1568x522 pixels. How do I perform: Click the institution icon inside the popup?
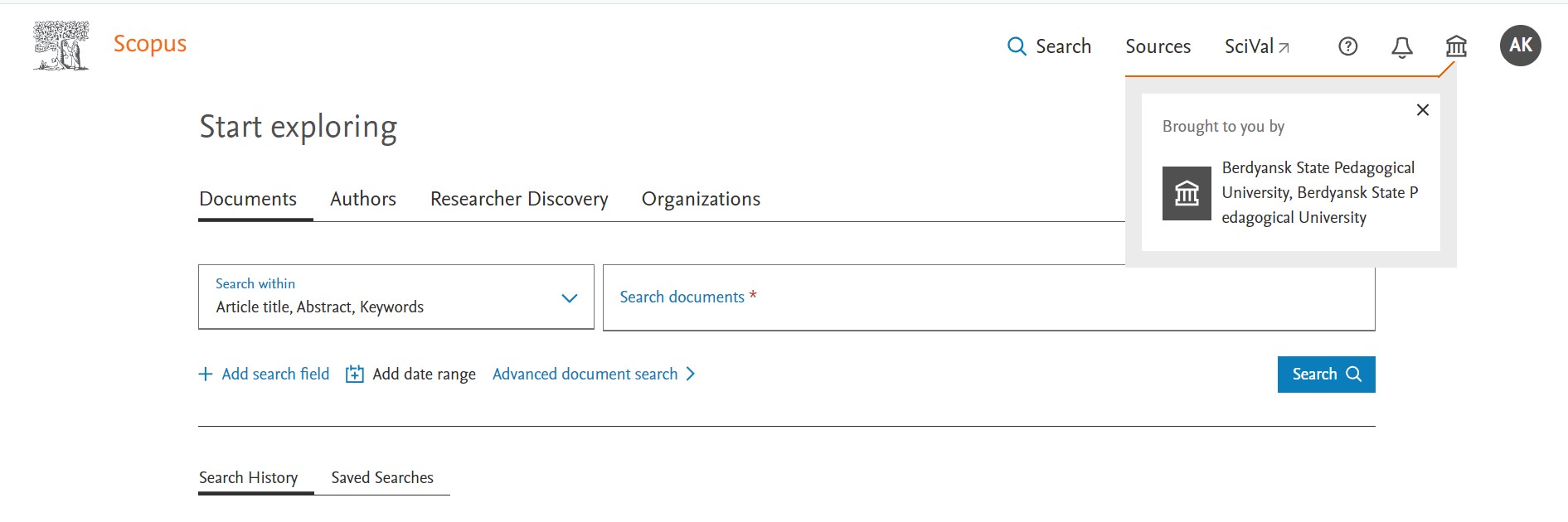point(1187,193)
